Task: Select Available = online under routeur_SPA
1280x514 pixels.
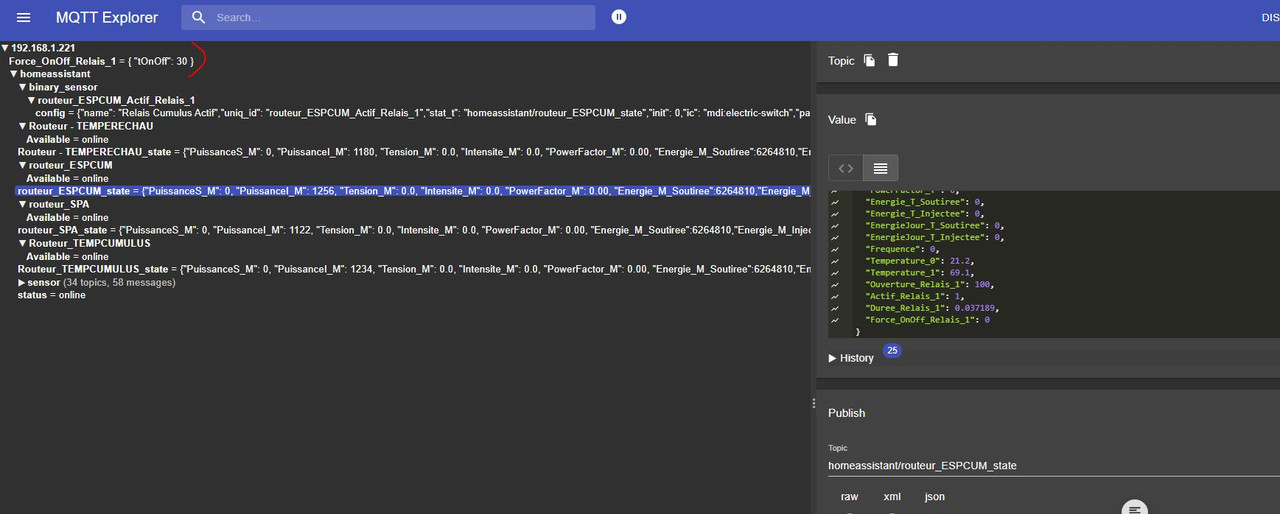Action: (67, 217)
